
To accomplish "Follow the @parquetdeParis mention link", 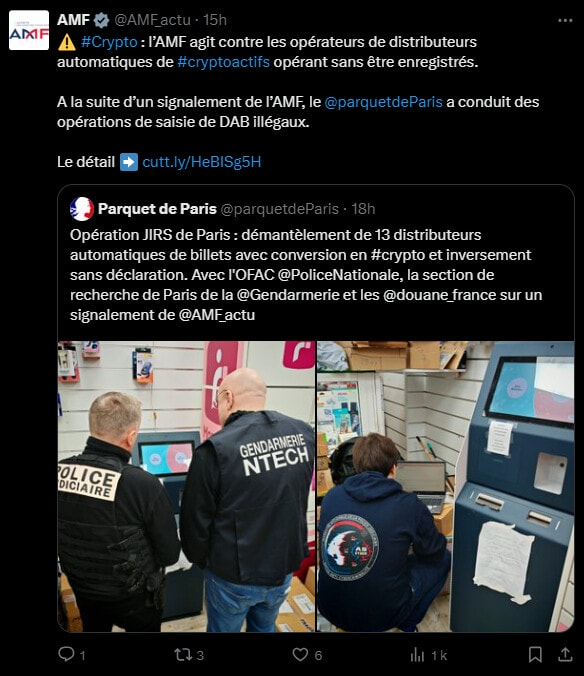I will [383, 102].
